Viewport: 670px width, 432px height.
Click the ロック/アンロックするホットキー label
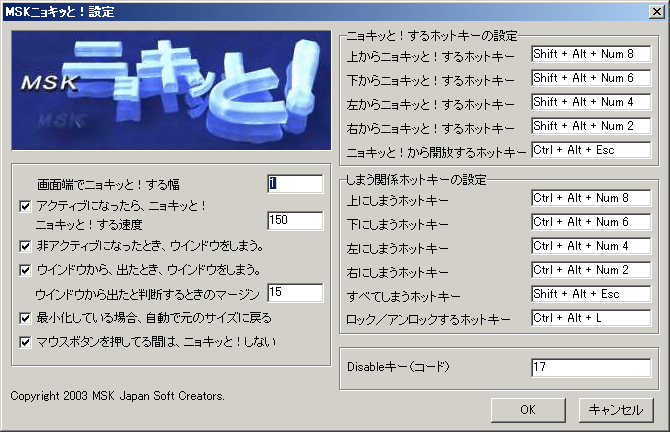point(428,320)
